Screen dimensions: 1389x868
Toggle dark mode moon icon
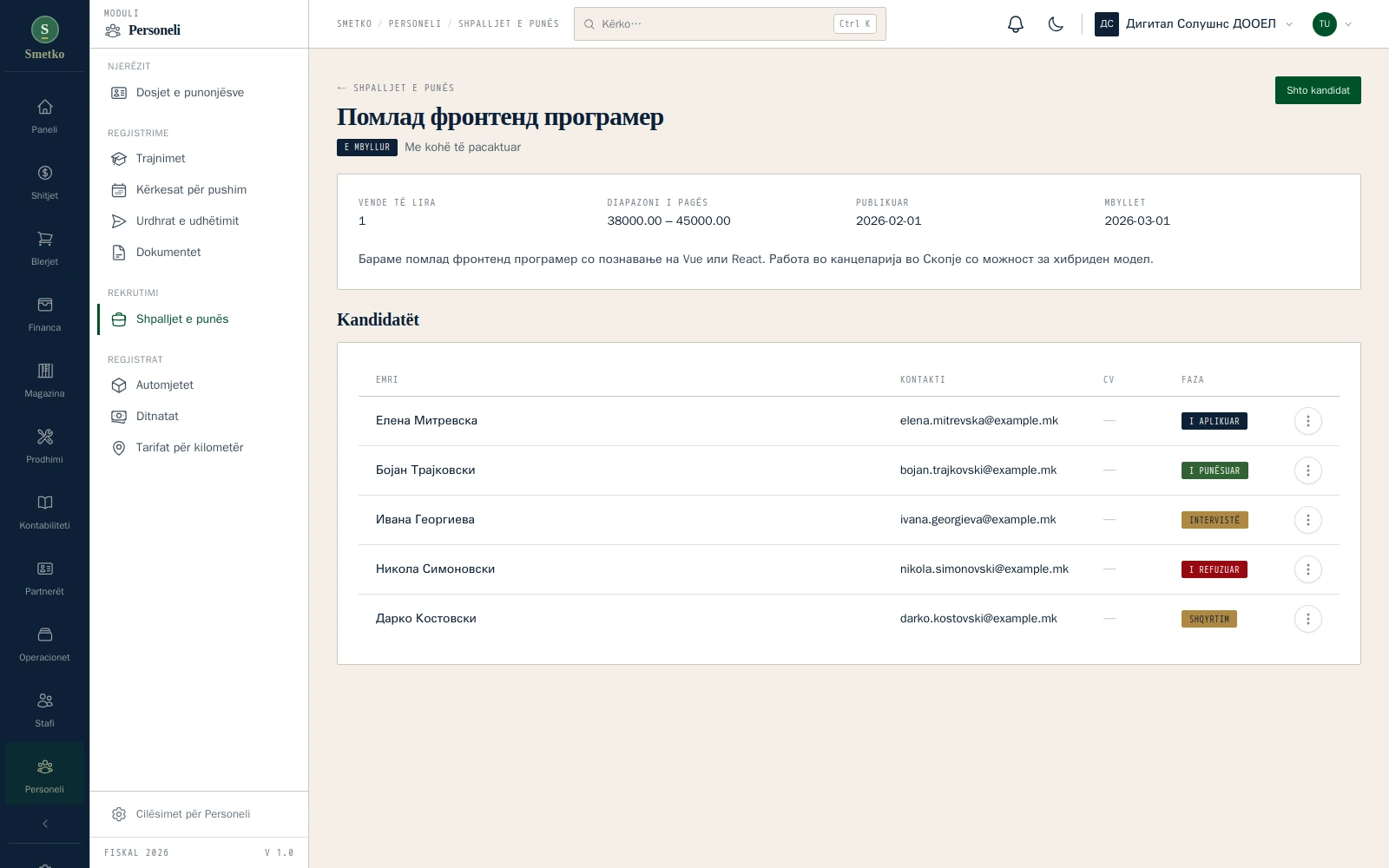tap(1056, 24)
